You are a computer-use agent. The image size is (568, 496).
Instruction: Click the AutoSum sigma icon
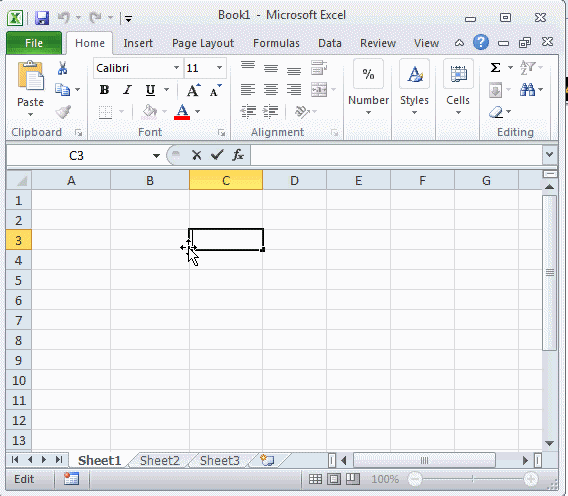point(495,67)
